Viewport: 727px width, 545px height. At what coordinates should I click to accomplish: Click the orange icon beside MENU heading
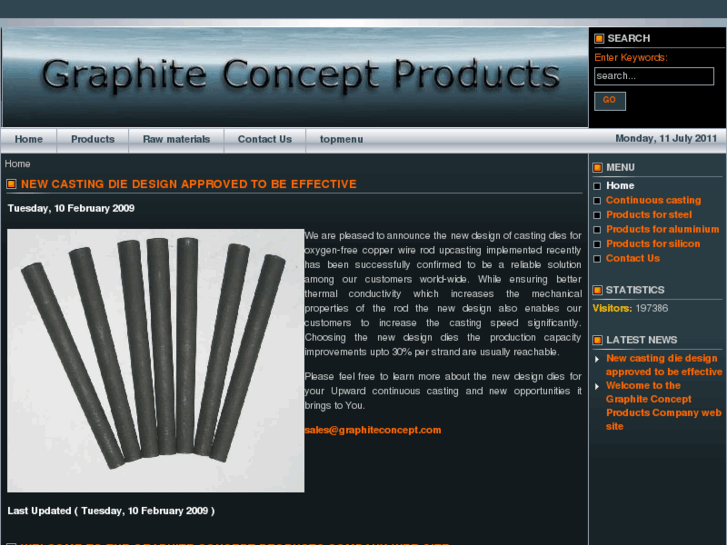598,167
